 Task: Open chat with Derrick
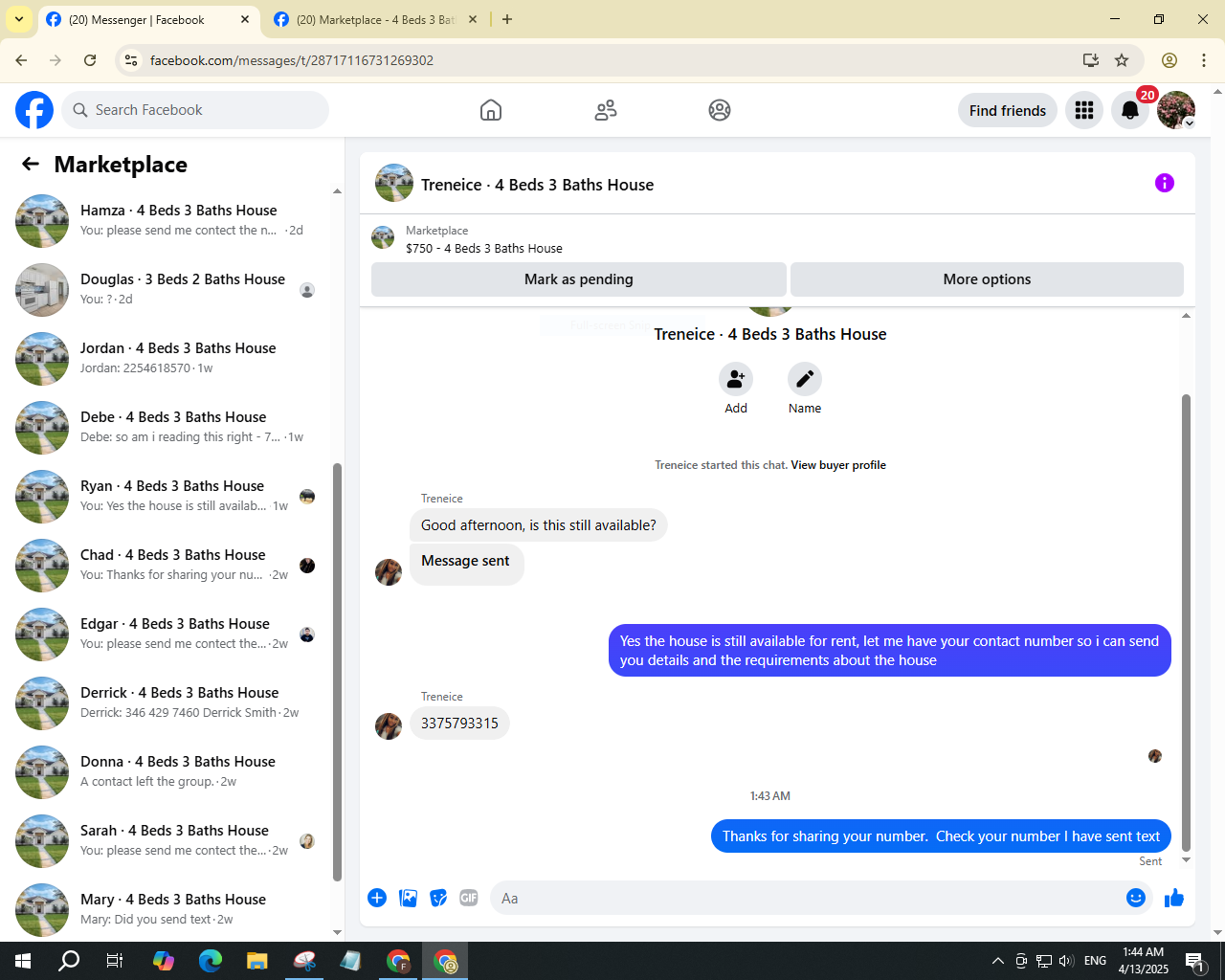click(x=172, y=703)
